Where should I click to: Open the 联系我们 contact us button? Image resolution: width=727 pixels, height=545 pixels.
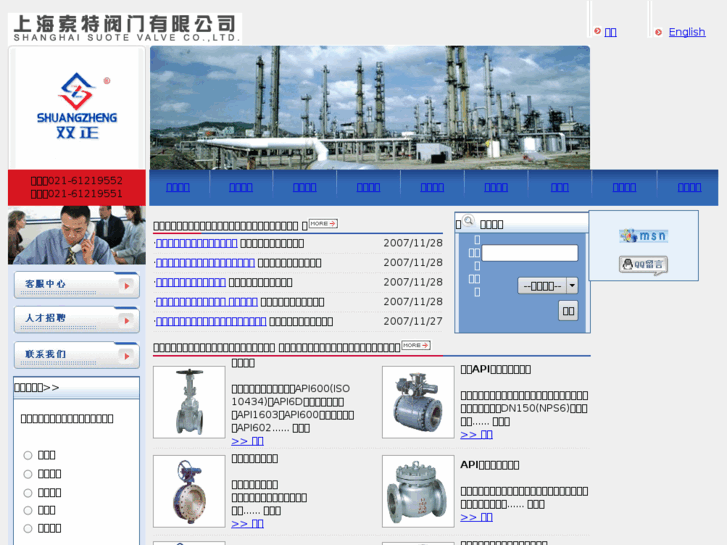(77, 355)
